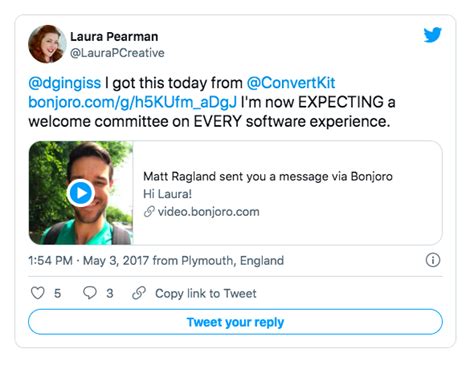This screenshot has width=474, height=365.
Task: Play the Bonjoro video message
Action: pos(81,193)
